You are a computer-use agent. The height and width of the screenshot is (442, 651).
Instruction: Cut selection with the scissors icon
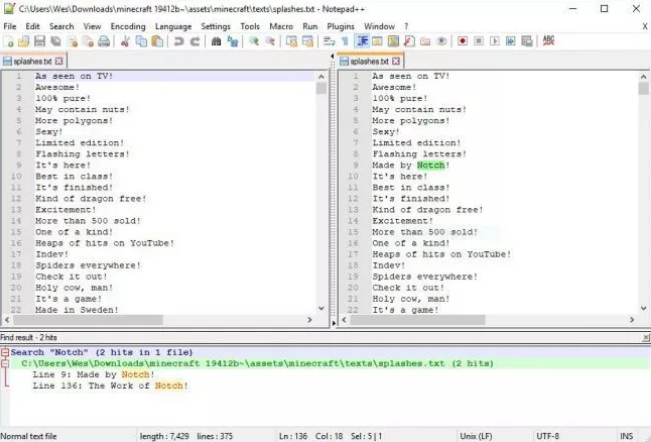[125, 41]
